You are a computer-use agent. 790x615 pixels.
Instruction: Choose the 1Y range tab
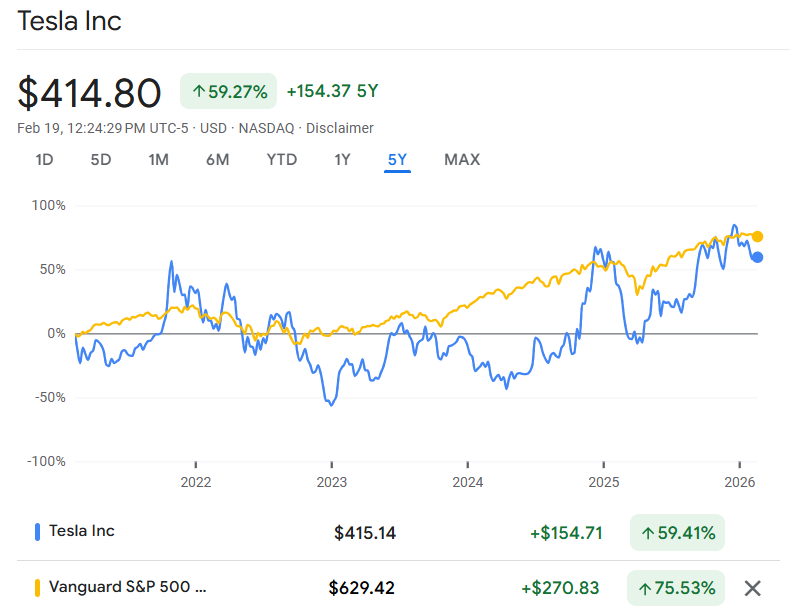click(342, 160)
